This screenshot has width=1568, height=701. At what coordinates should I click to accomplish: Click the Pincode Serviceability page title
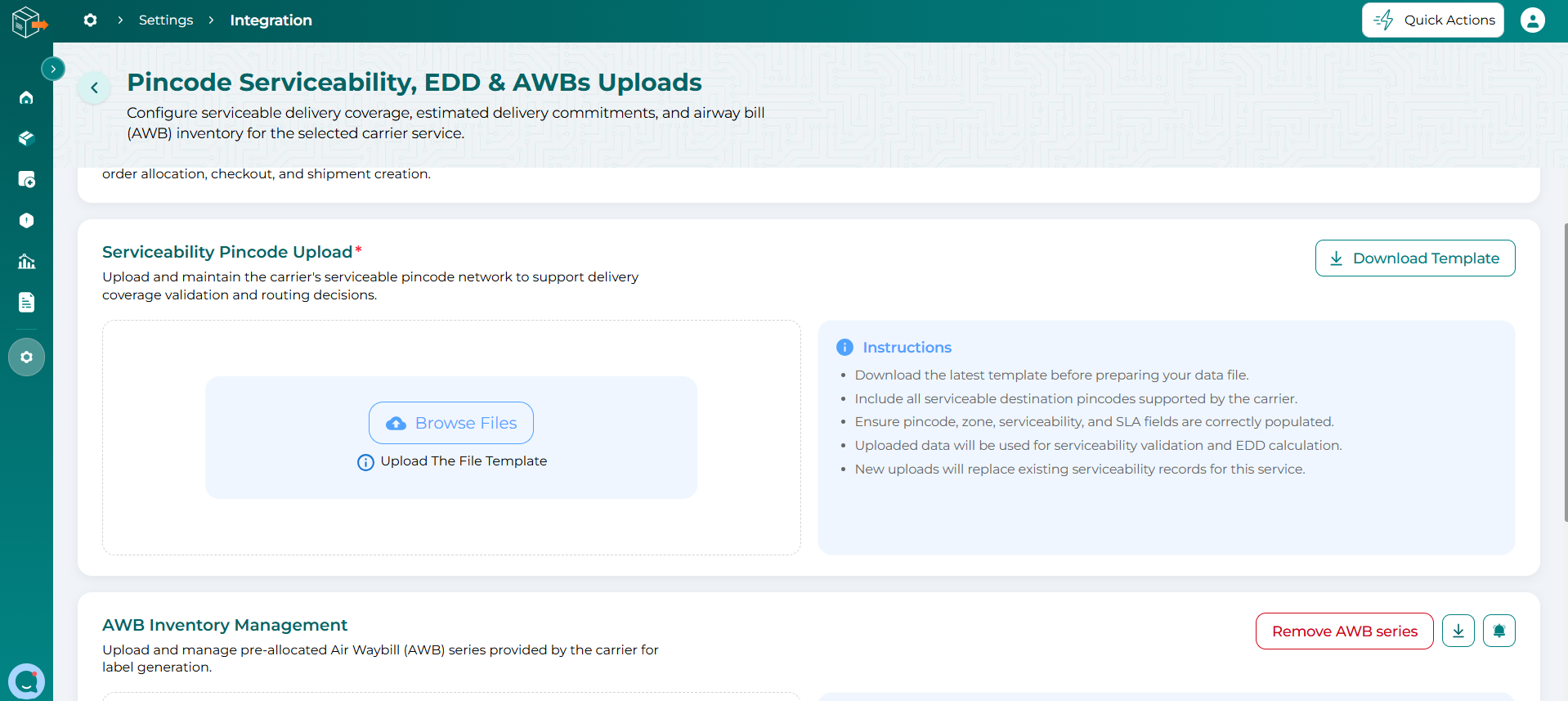point(414,82)
